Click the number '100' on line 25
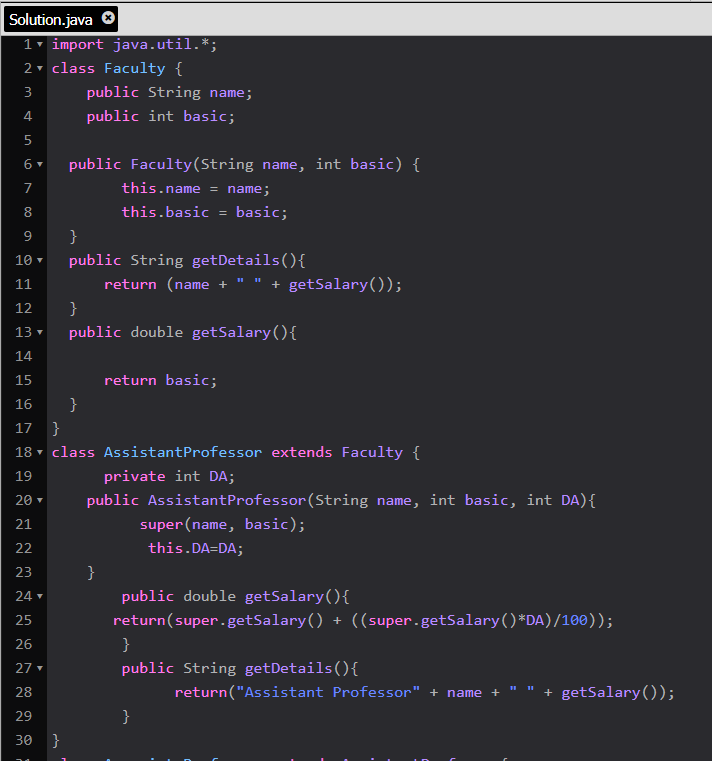 click(575, 620)
